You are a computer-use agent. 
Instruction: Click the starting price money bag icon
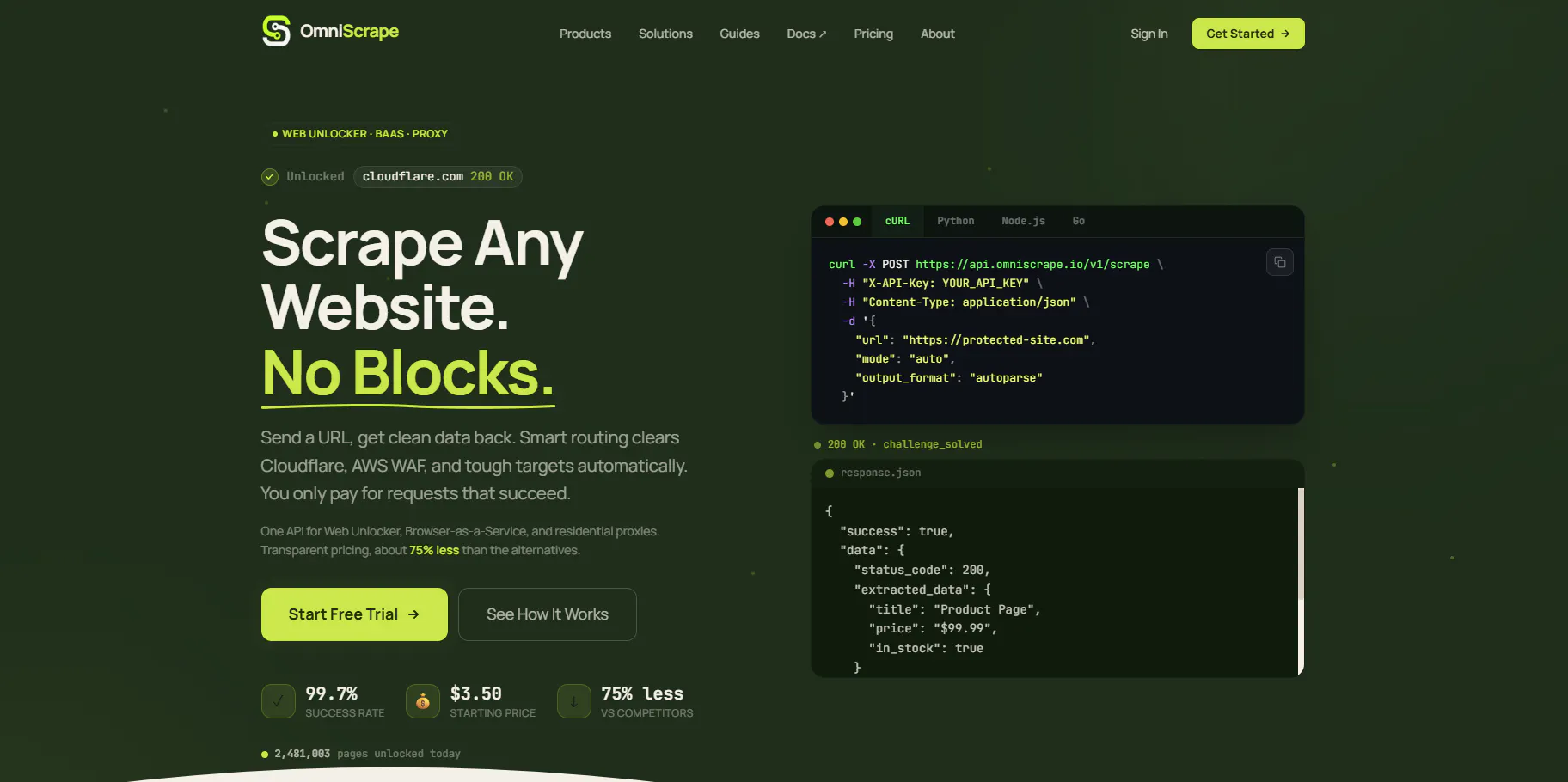pos(423,701)
